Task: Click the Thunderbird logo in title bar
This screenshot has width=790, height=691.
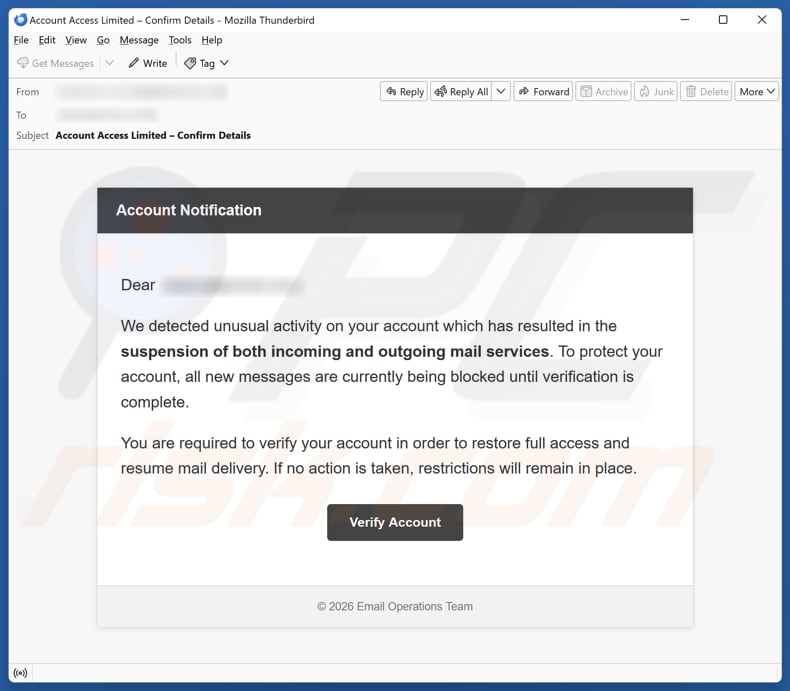Action: coord(20,20)
